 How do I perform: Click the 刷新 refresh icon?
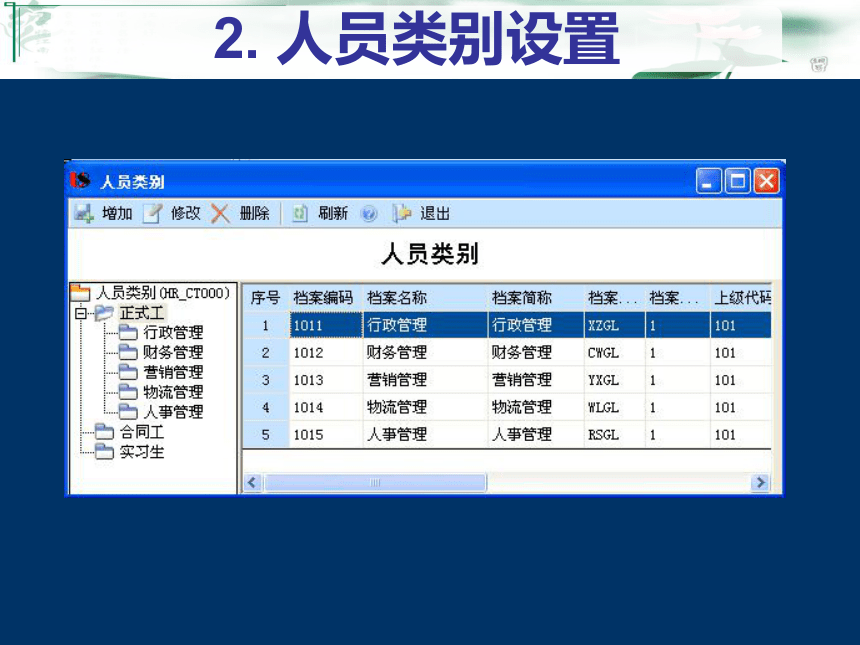[299, 213]
